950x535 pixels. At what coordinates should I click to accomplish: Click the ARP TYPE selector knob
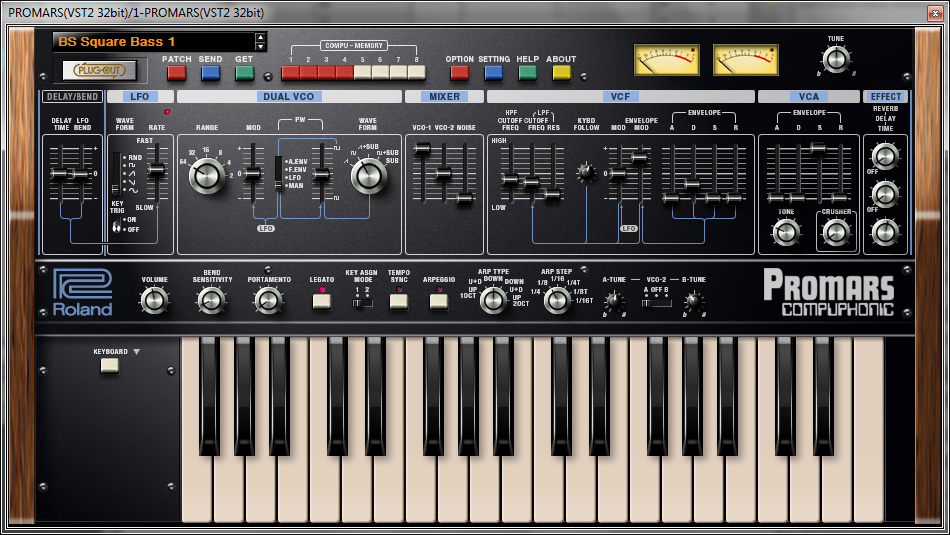click(493, 300)
